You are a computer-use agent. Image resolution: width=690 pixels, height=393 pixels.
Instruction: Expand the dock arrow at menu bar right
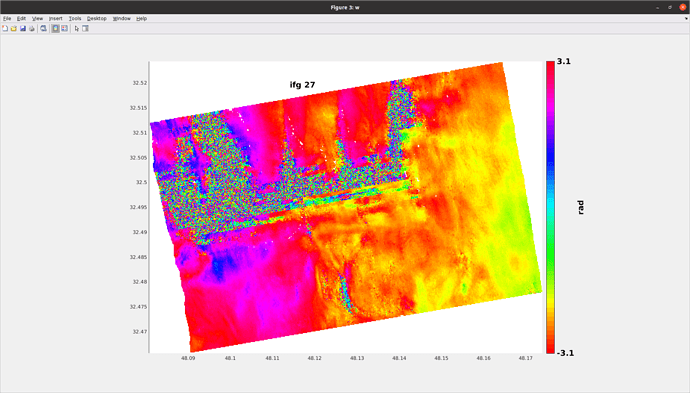(686, 18)
